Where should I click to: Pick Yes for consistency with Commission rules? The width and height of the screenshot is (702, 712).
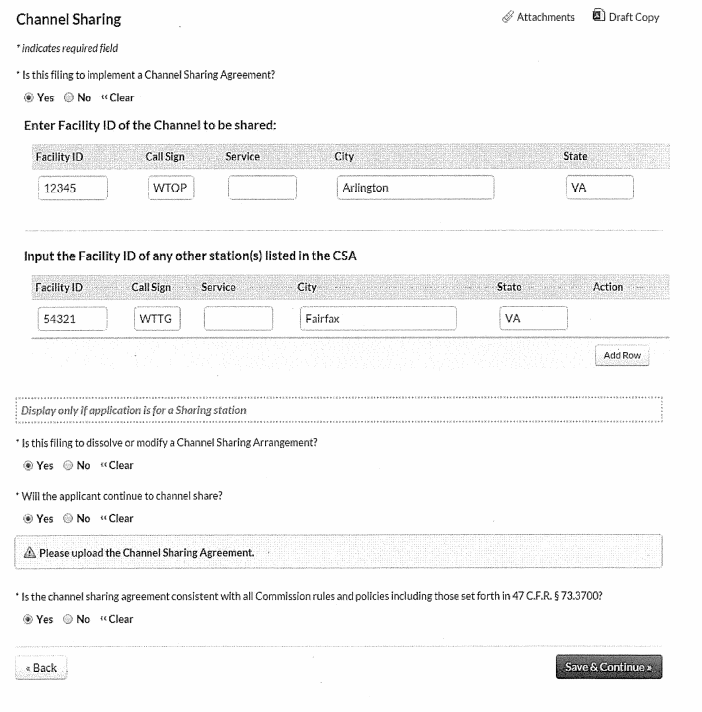pos(27,619)
